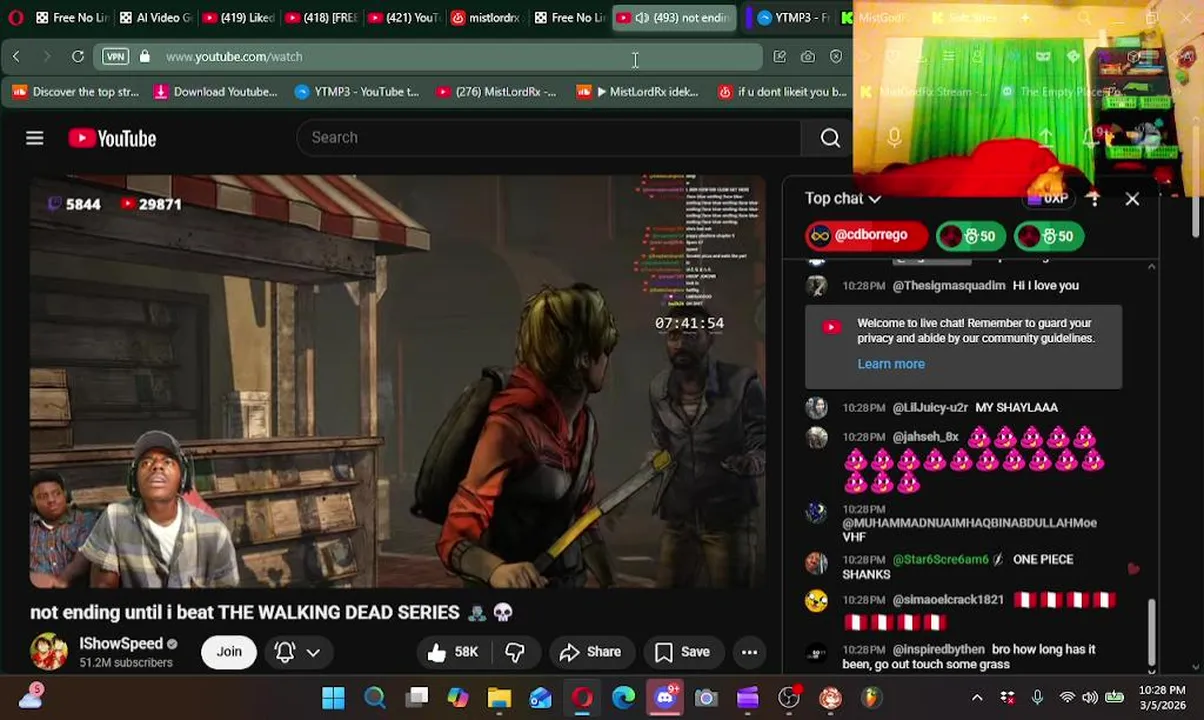Switch to the YTMP3 - Fr tab
Screen dimensions: 1204x720
[x=794, y=17]
